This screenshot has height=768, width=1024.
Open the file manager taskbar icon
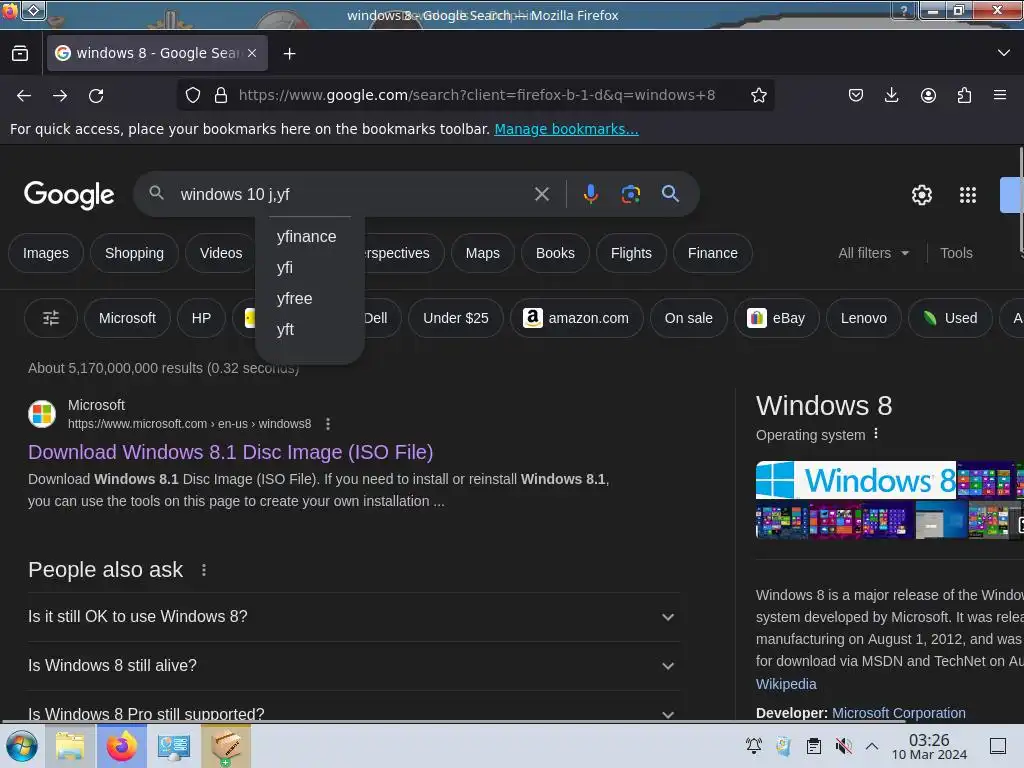(x=70, y=746)
